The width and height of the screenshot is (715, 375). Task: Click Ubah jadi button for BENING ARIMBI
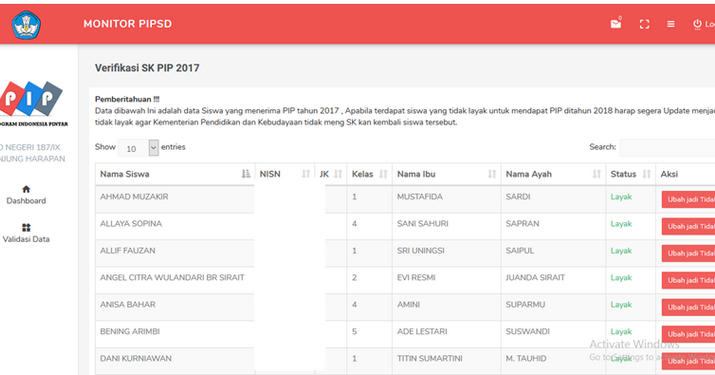pos(688,334)
